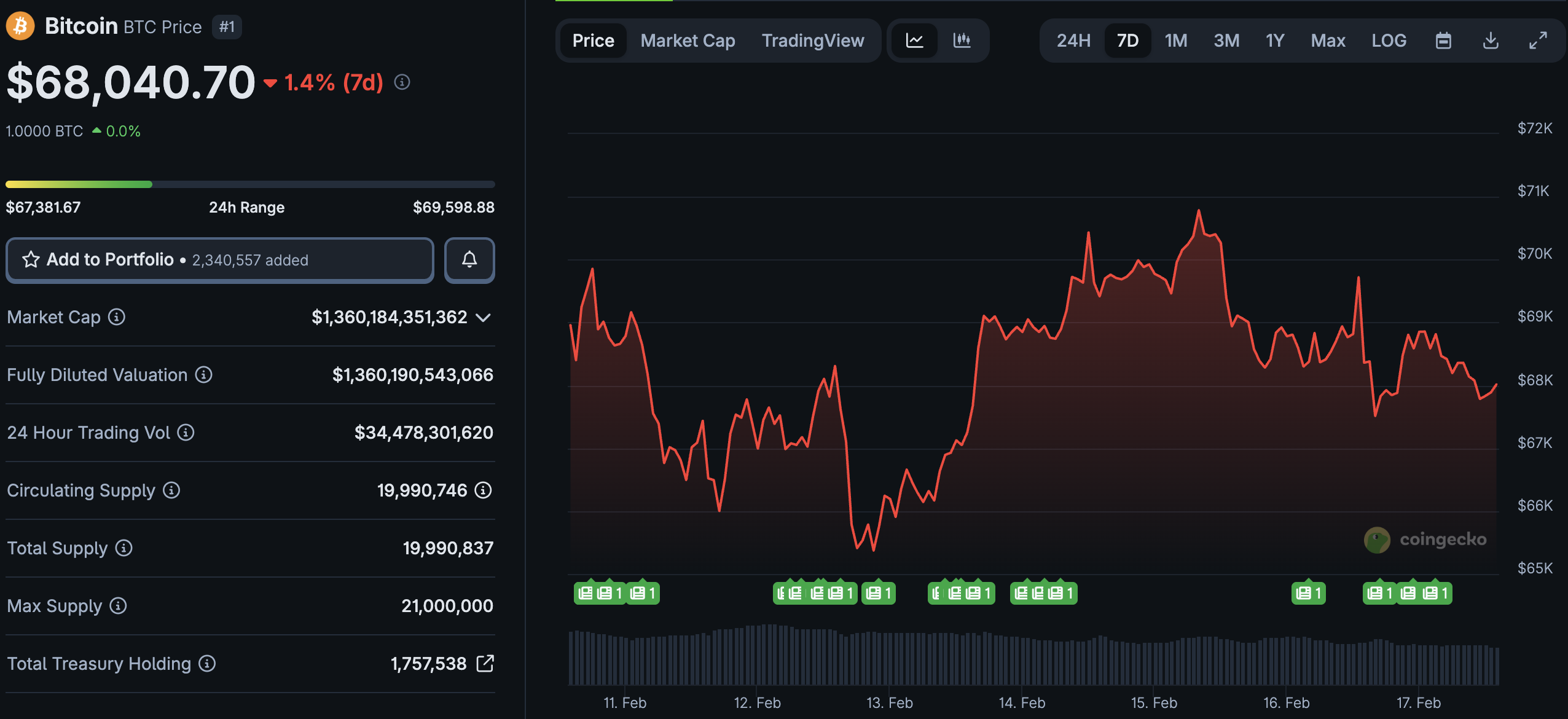
Task: Expand the Market Cap dropdown chevron
Action: pos(484,318)
